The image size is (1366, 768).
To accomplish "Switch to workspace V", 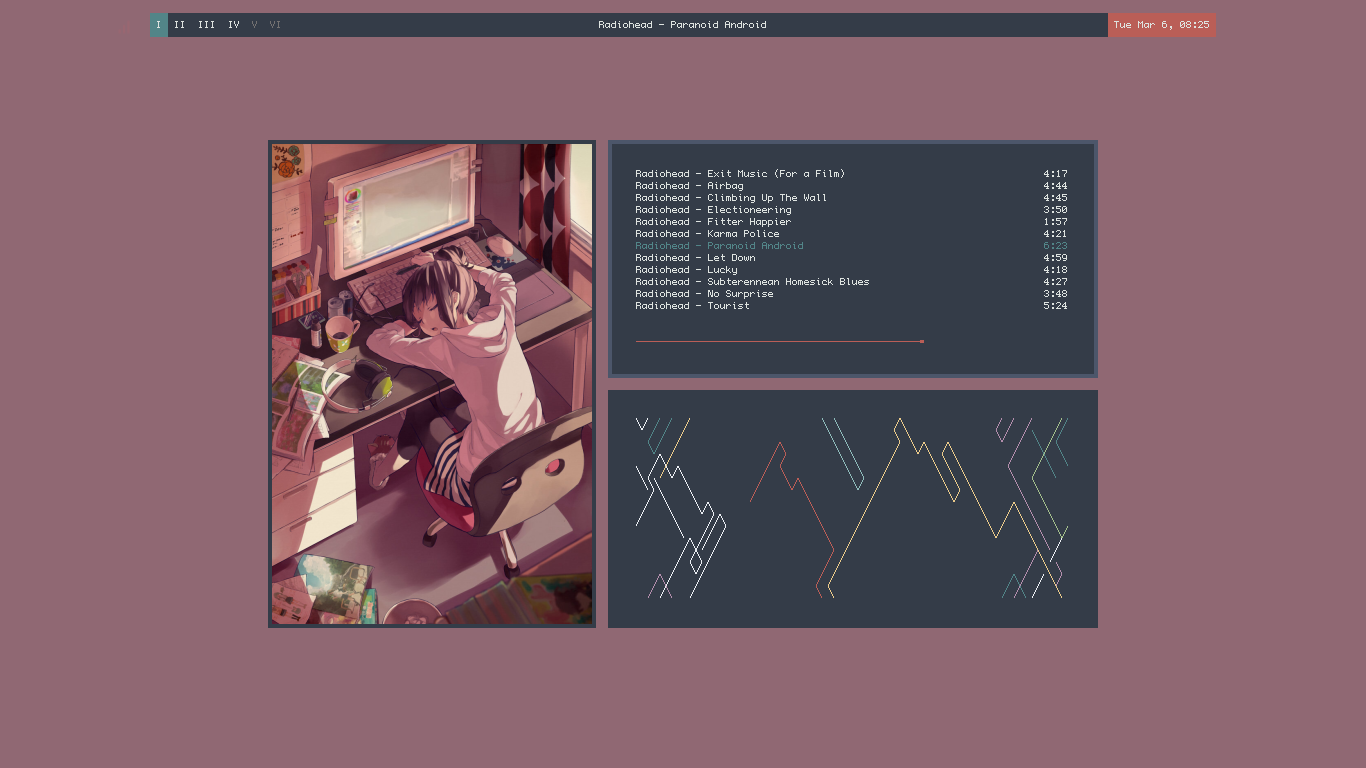I will pos(254,25).
